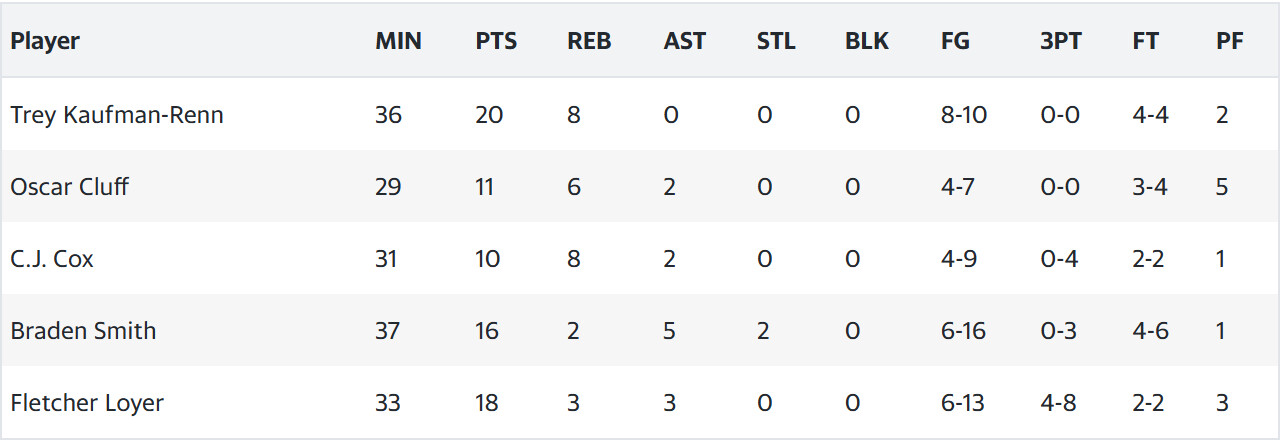
Task: Sort by the MIN column header
Action: click(x=398, y=42)
